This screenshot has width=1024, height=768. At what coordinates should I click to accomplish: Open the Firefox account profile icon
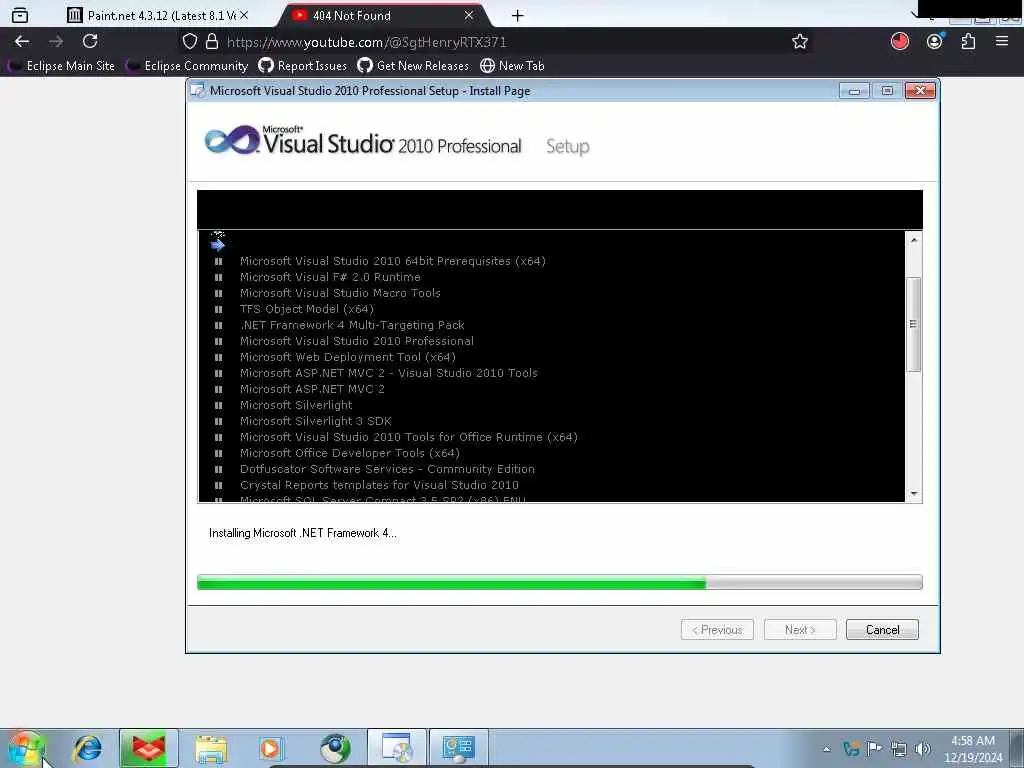(935, 42)
